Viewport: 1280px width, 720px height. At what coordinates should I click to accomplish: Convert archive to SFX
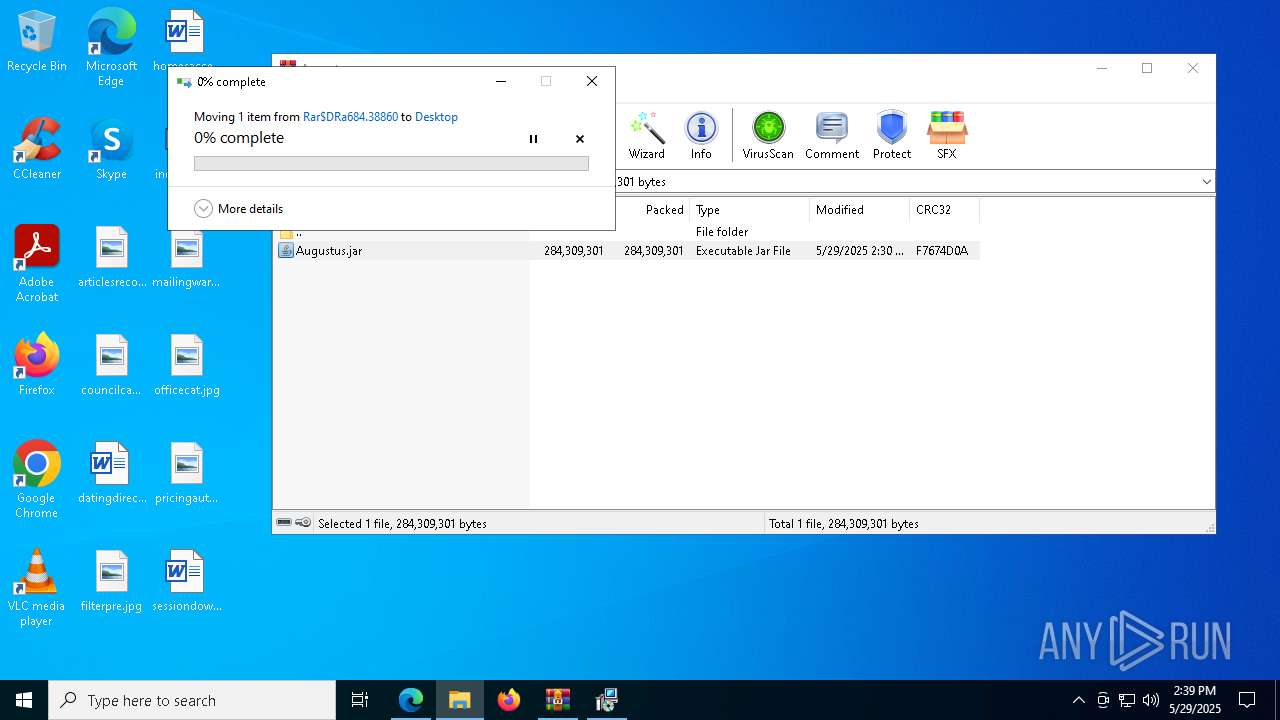click(947, 136)
